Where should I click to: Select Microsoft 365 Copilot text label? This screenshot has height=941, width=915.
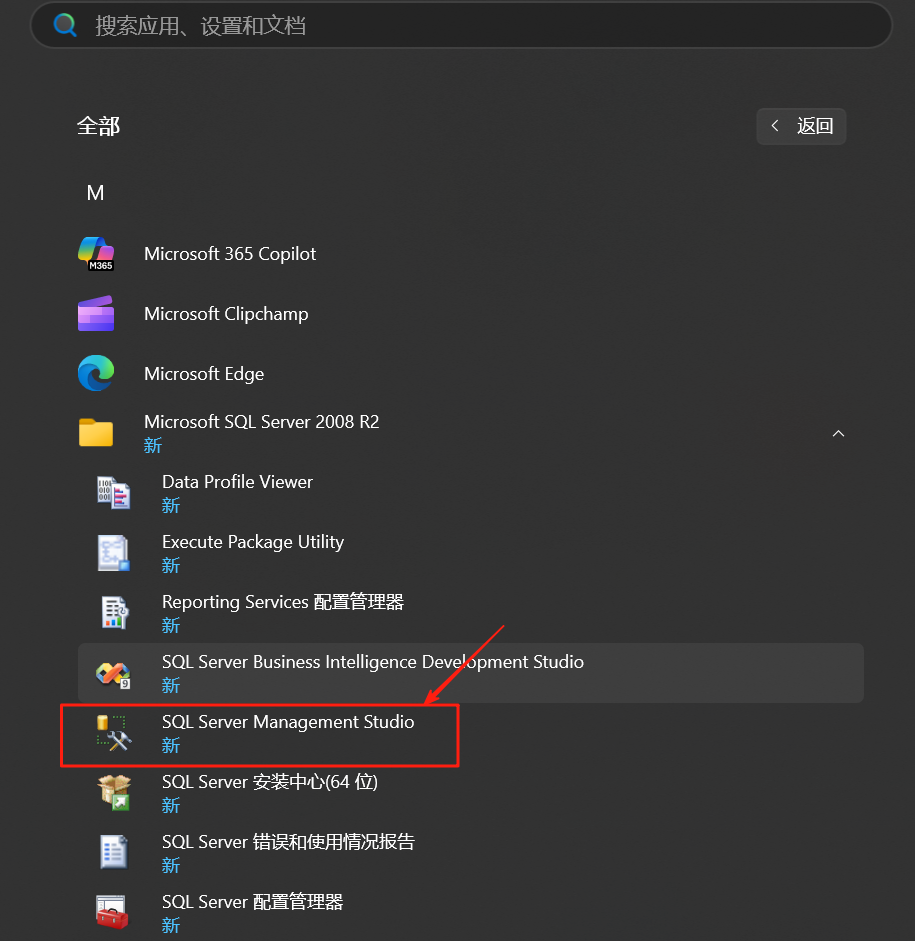tap(230, 254)
